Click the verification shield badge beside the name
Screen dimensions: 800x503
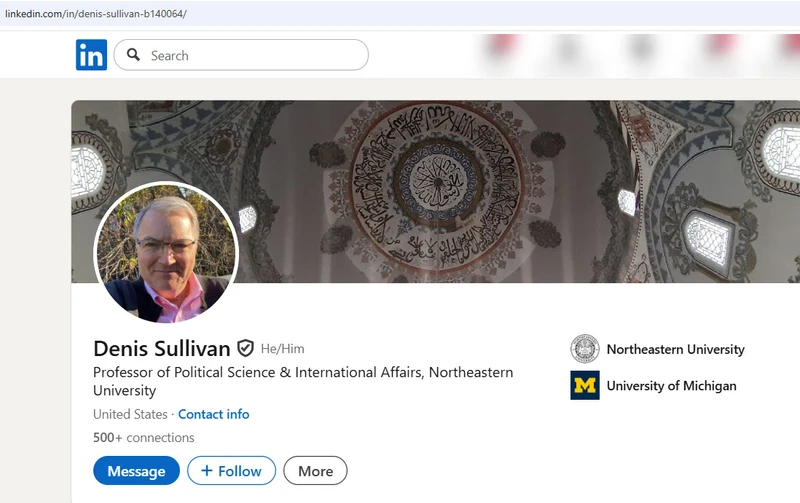click(x=245, y=348)
